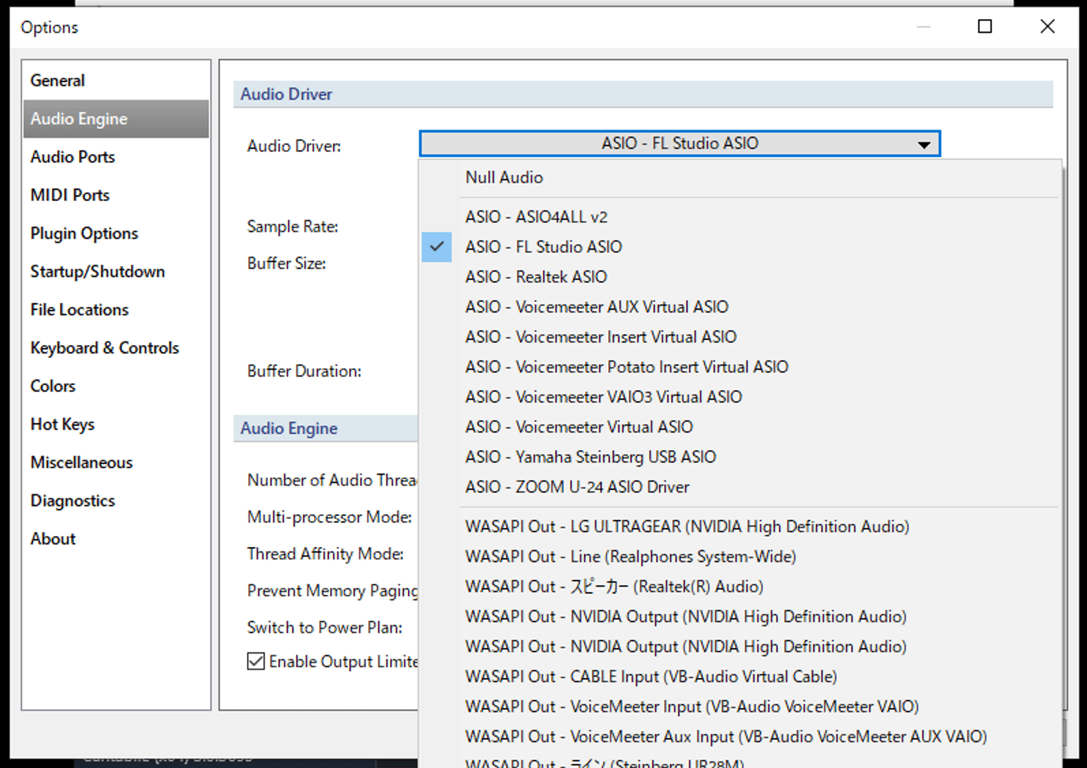Click the Buffer Duration label

(x=304, y=371)
